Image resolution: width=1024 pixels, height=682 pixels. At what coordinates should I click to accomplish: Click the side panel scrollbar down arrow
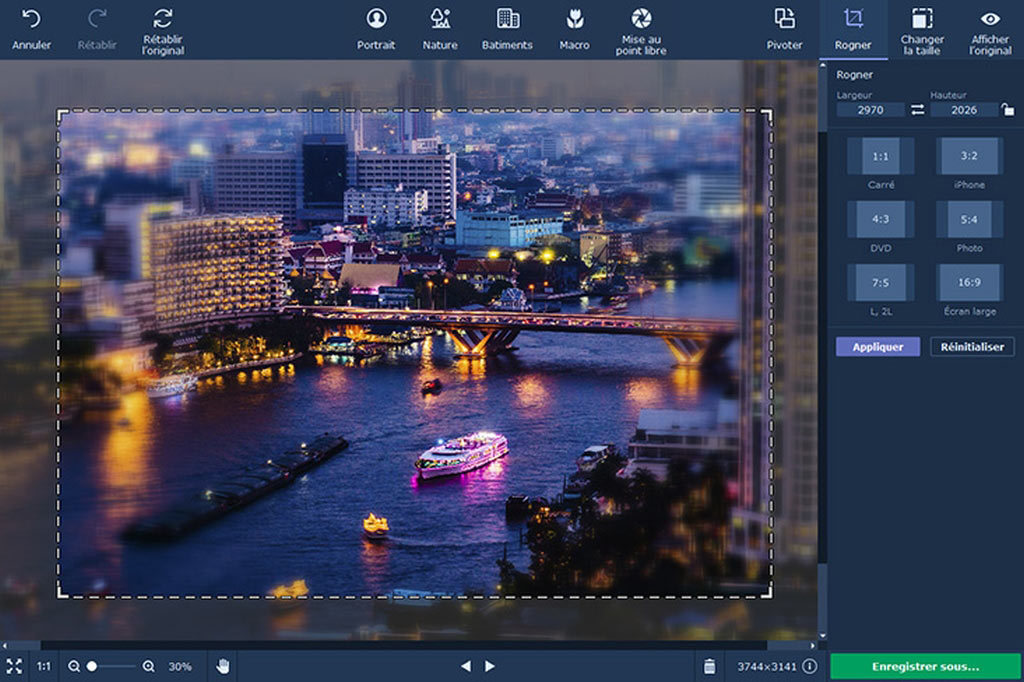[823, 636]
